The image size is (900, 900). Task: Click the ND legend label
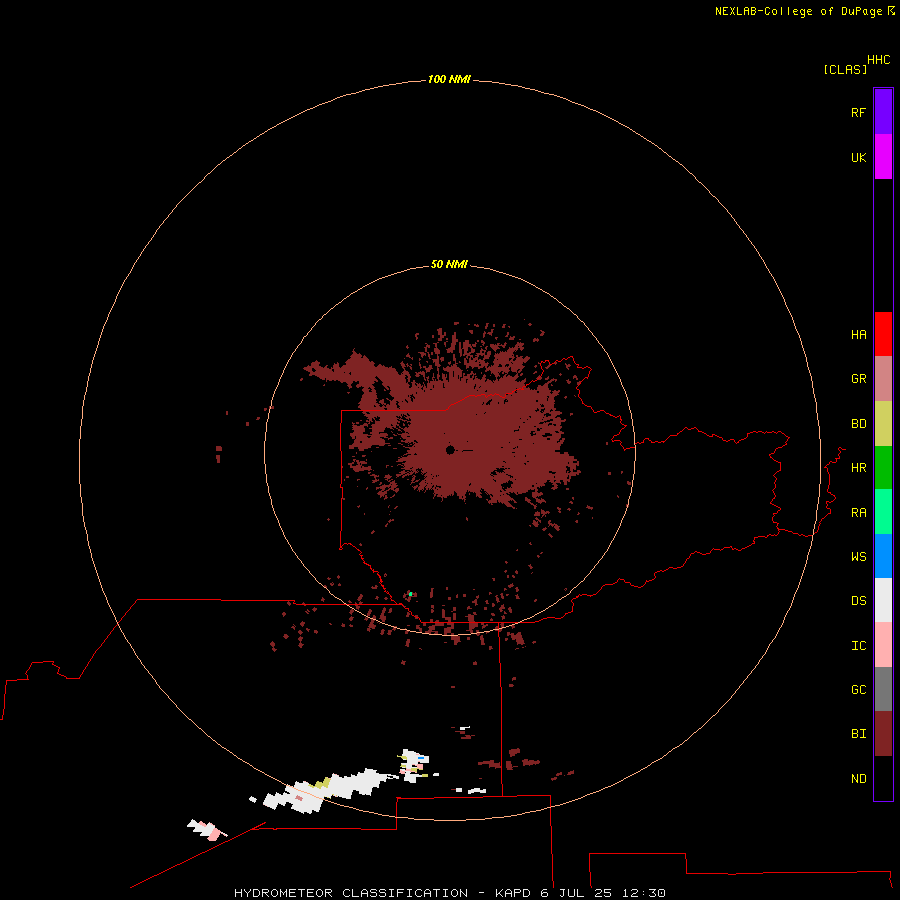pyautogui.click(x=858, y=779)
